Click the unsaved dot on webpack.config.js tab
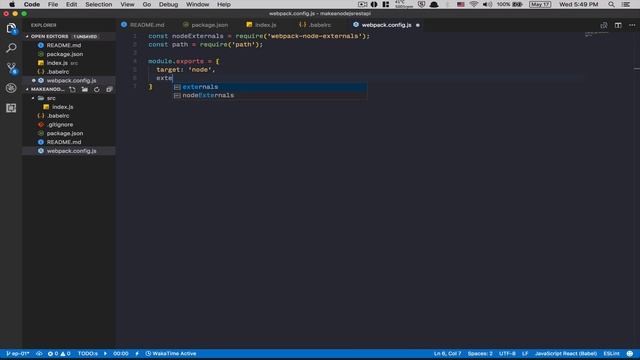This screenshot has width=640, height=360. click(418, 25)
